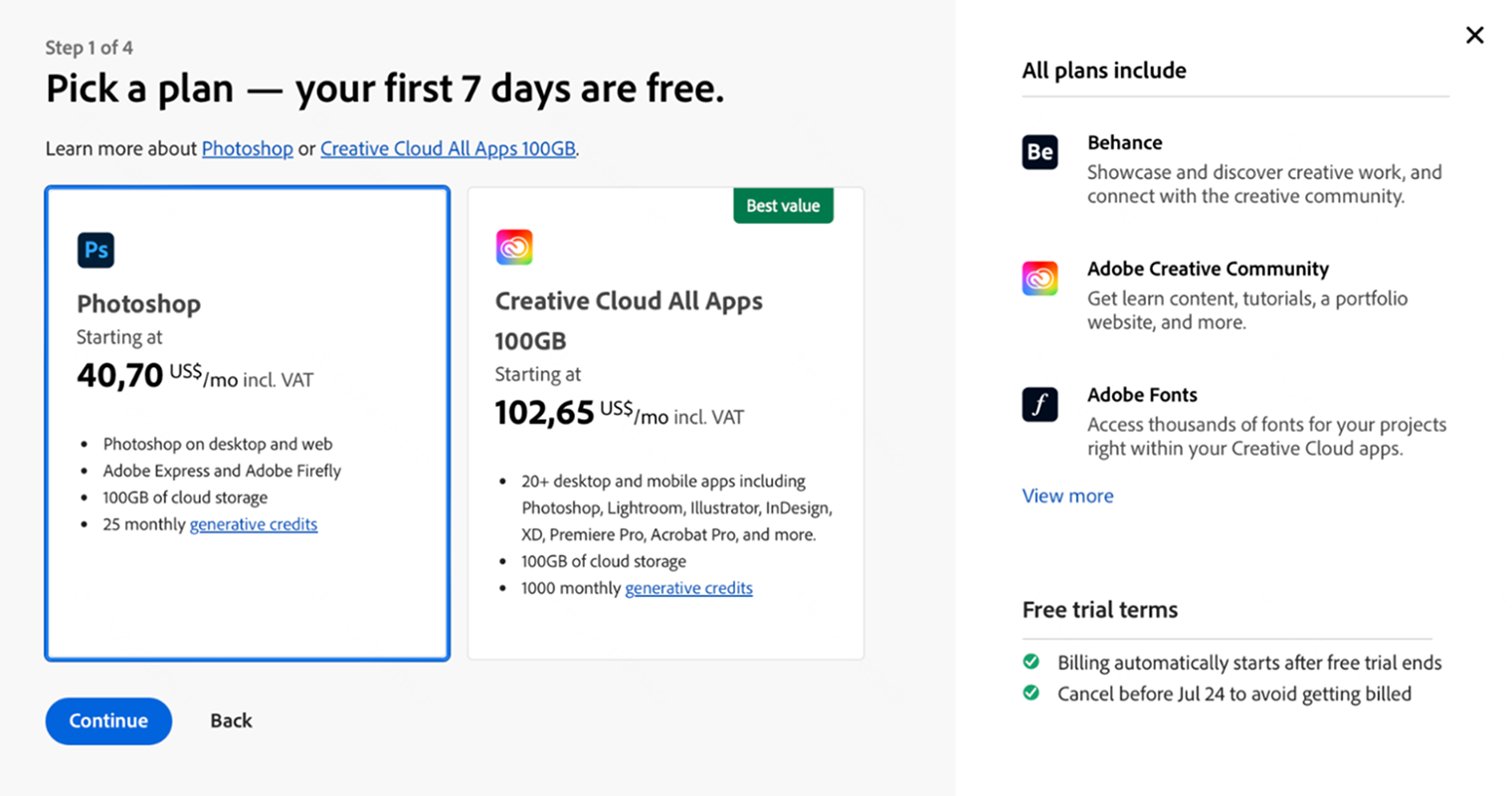
Task: Click 'Photoshop on desktop and web' bullet
Action: (218, 444)
